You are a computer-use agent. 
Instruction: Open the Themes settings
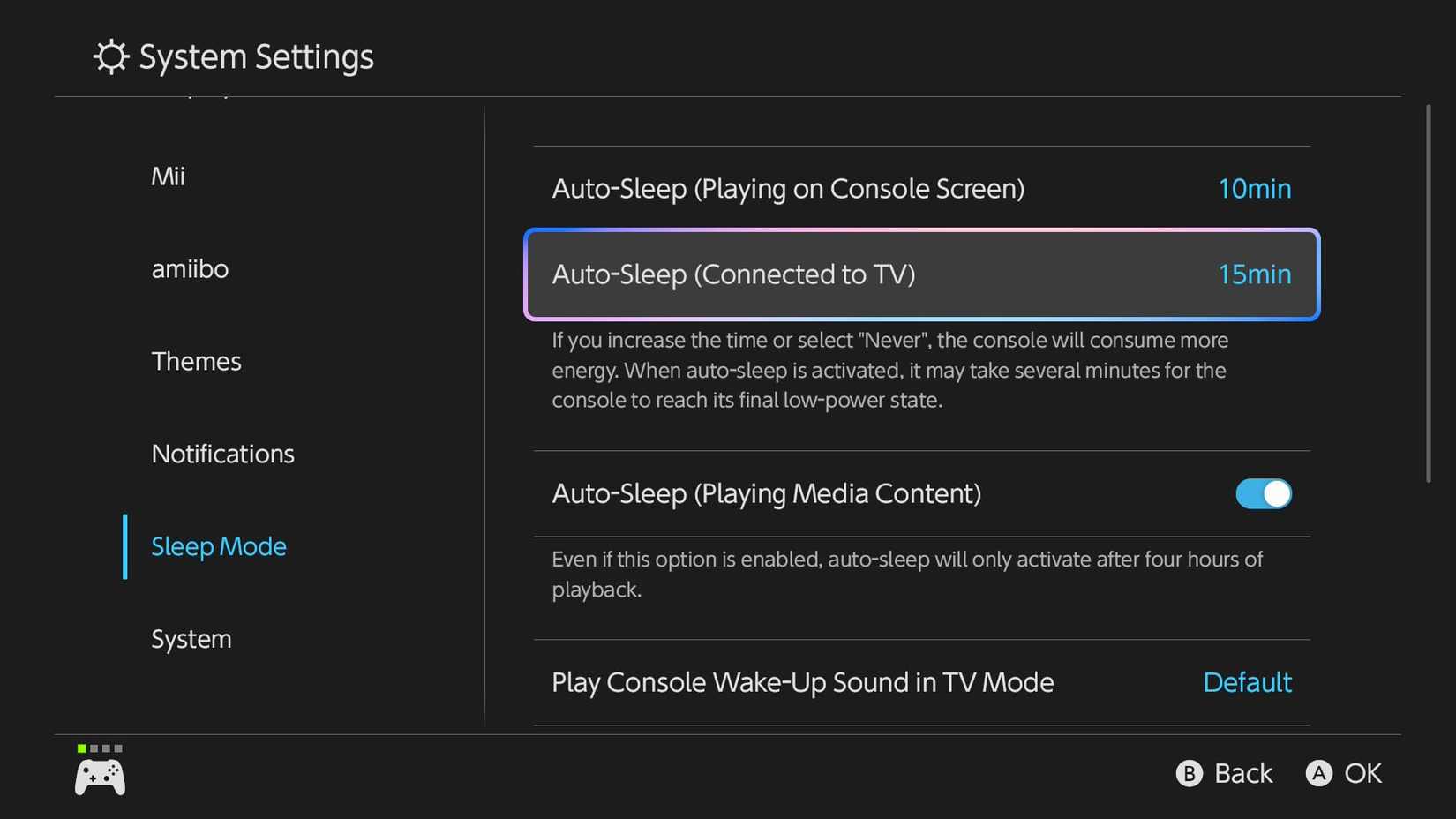coord(196,360)
